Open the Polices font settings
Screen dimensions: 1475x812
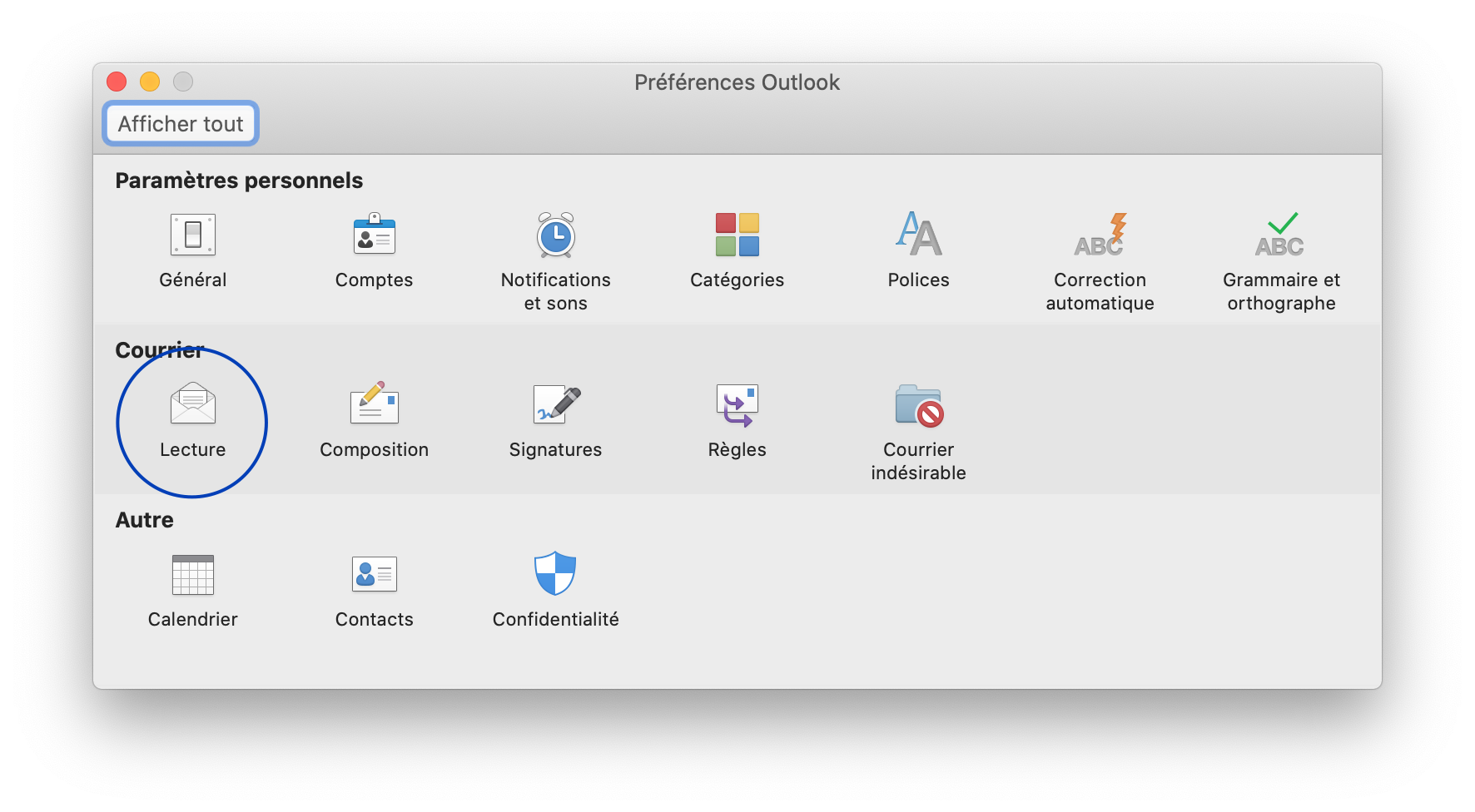point(918,235)
